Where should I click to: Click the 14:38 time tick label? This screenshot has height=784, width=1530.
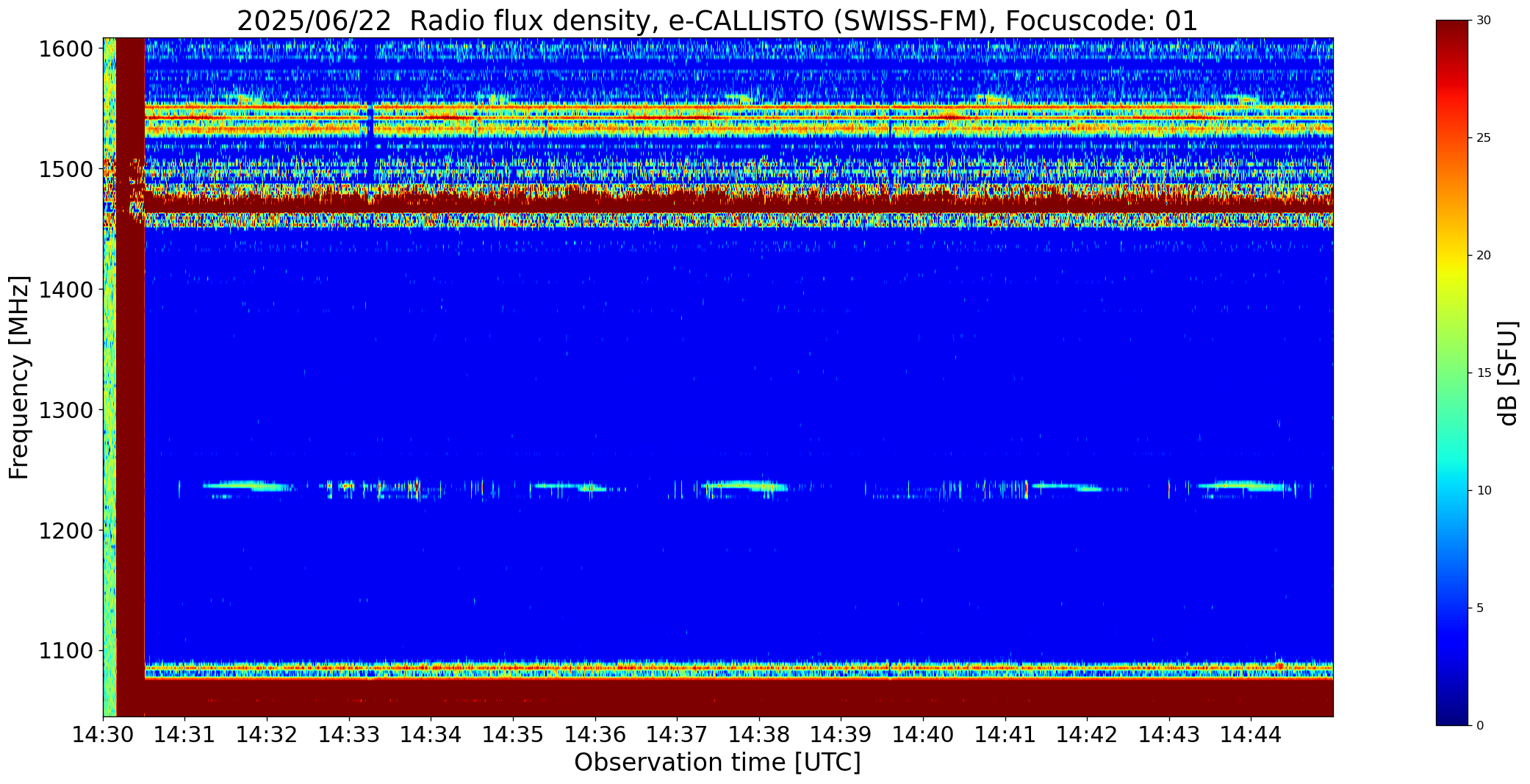click(x=759, y=735)
